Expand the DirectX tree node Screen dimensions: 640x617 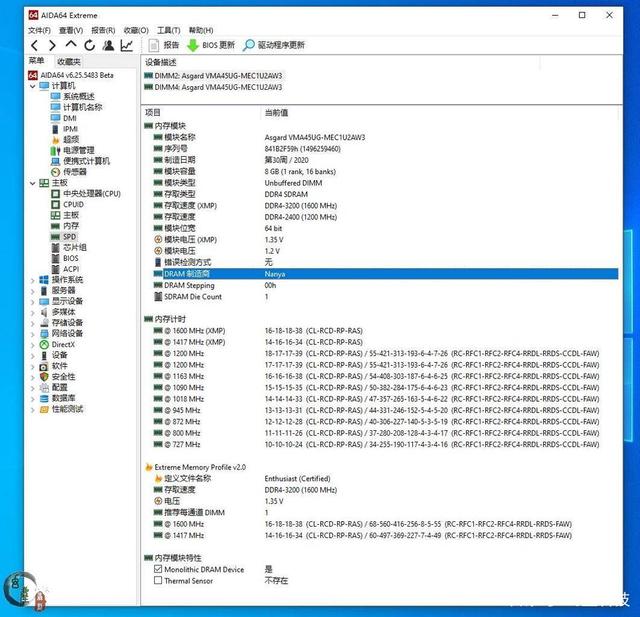[x=33, y=345]
